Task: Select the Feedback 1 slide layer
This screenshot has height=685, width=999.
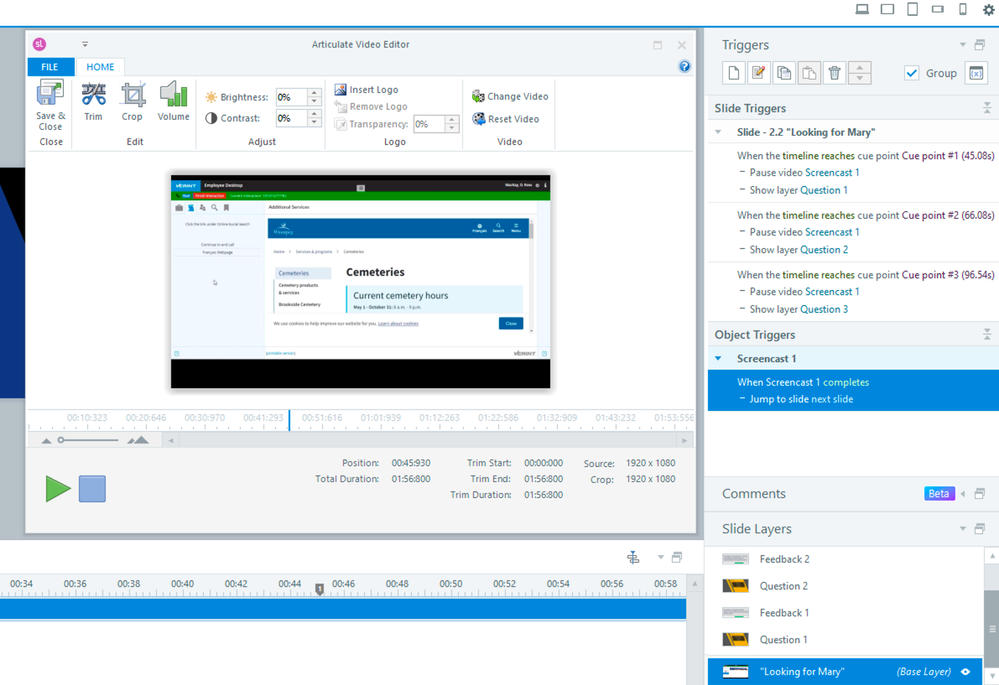Action: pyautogui.click(x=846, y=613)
